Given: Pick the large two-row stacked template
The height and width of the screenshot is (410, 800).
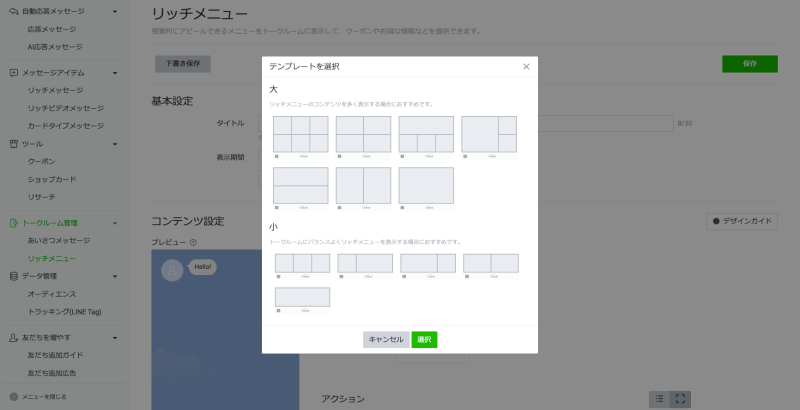Looking at the screenshot, I should (x=300, y=185).
